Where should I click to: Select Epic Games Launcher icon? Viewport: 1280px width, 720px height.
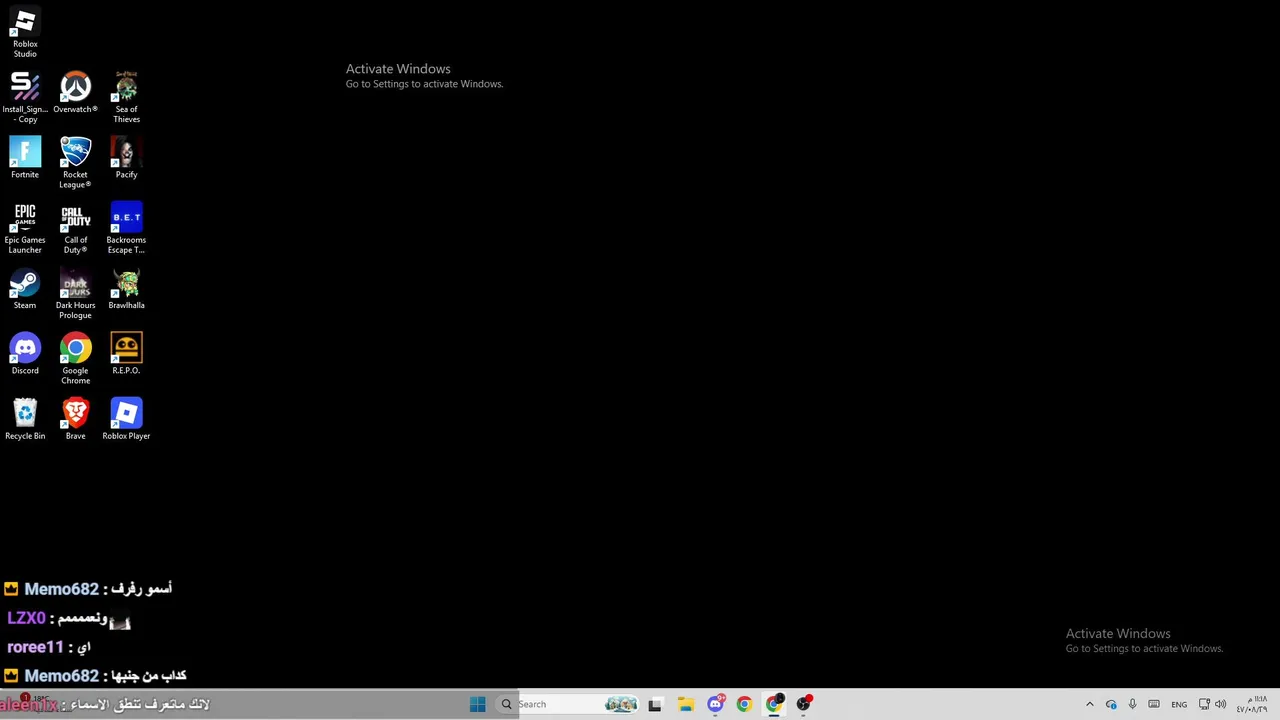pyautogui.click(x=25, y=228)
